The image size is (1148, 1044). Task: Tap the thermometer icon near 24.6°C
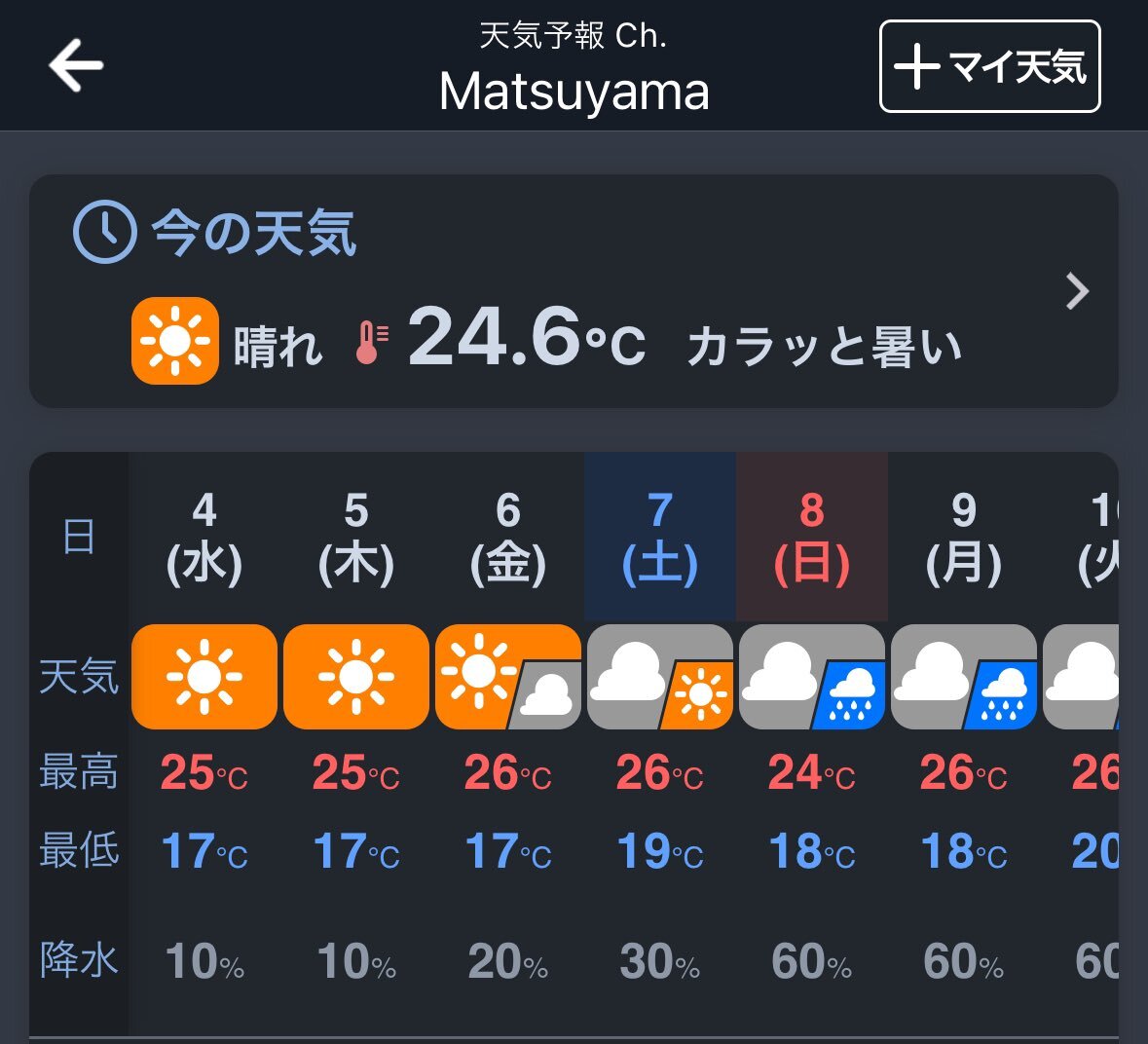coord(371,343)
